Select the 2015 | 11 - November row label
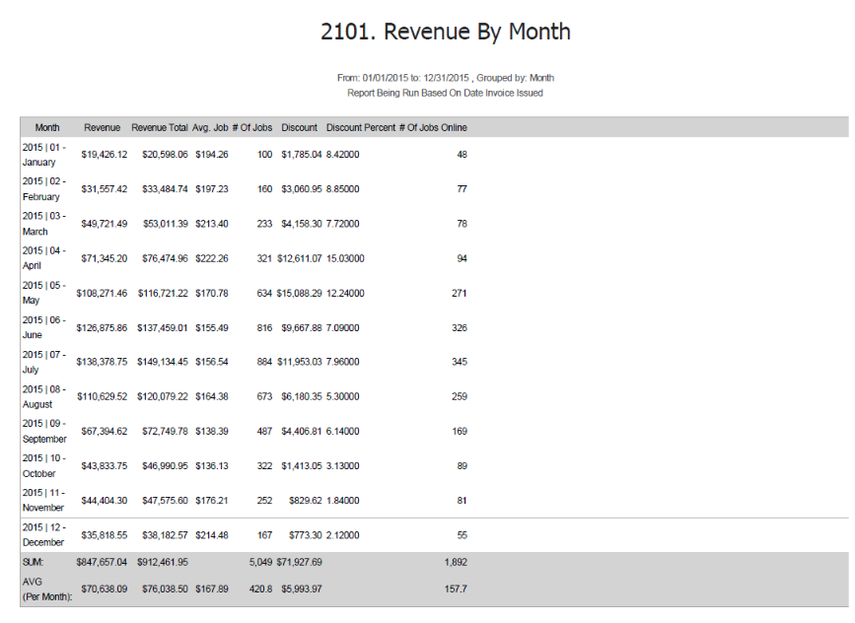855x623 pixels. click(44, 500)
